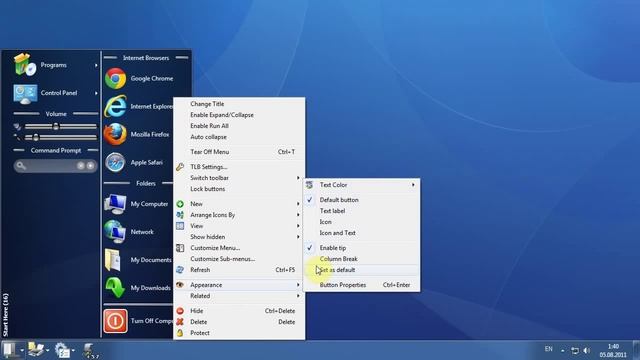Click the Arrange Icons By icon
This screenshot has height=360, width=640.
(x=180, y=215)
